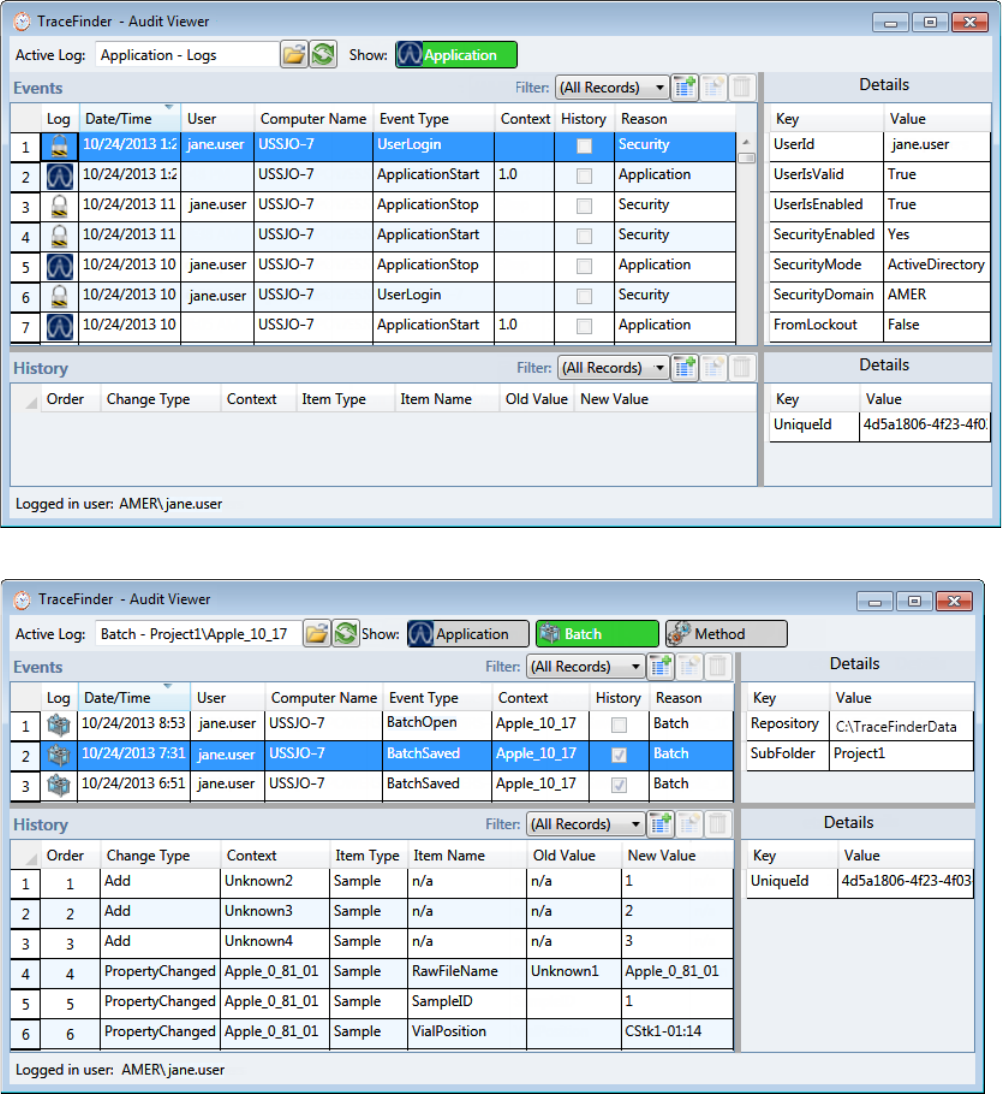The image size is (1002, 1094).
Task: Toggle History checkbox for ApplicationStop row 3
Action: tap(584, 206)
